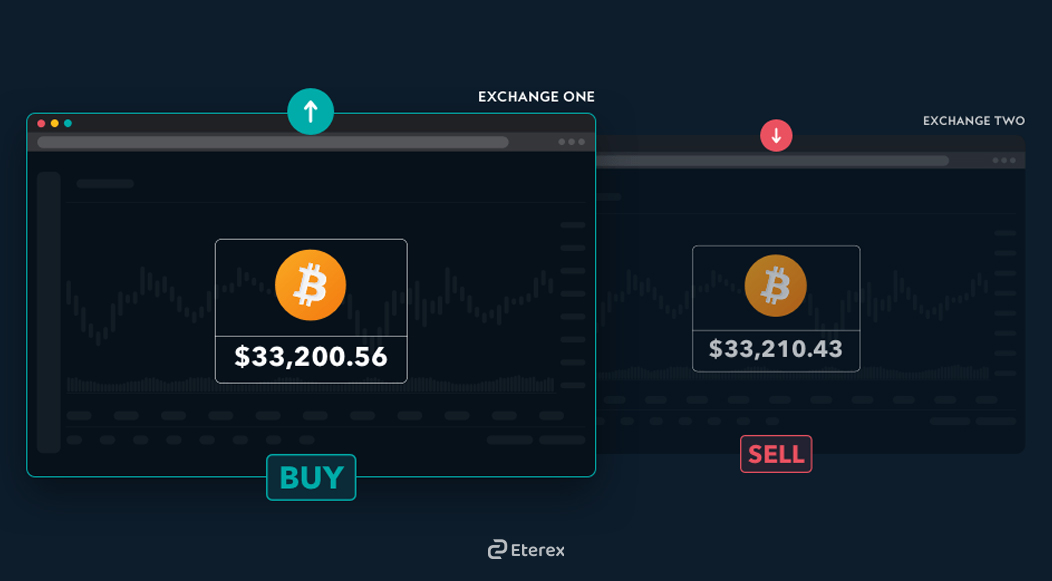Image resolution: width=1052 pixels, height=581 pixels.
Task: Click the $33,210.43 price label
Action: pos(776,349)
